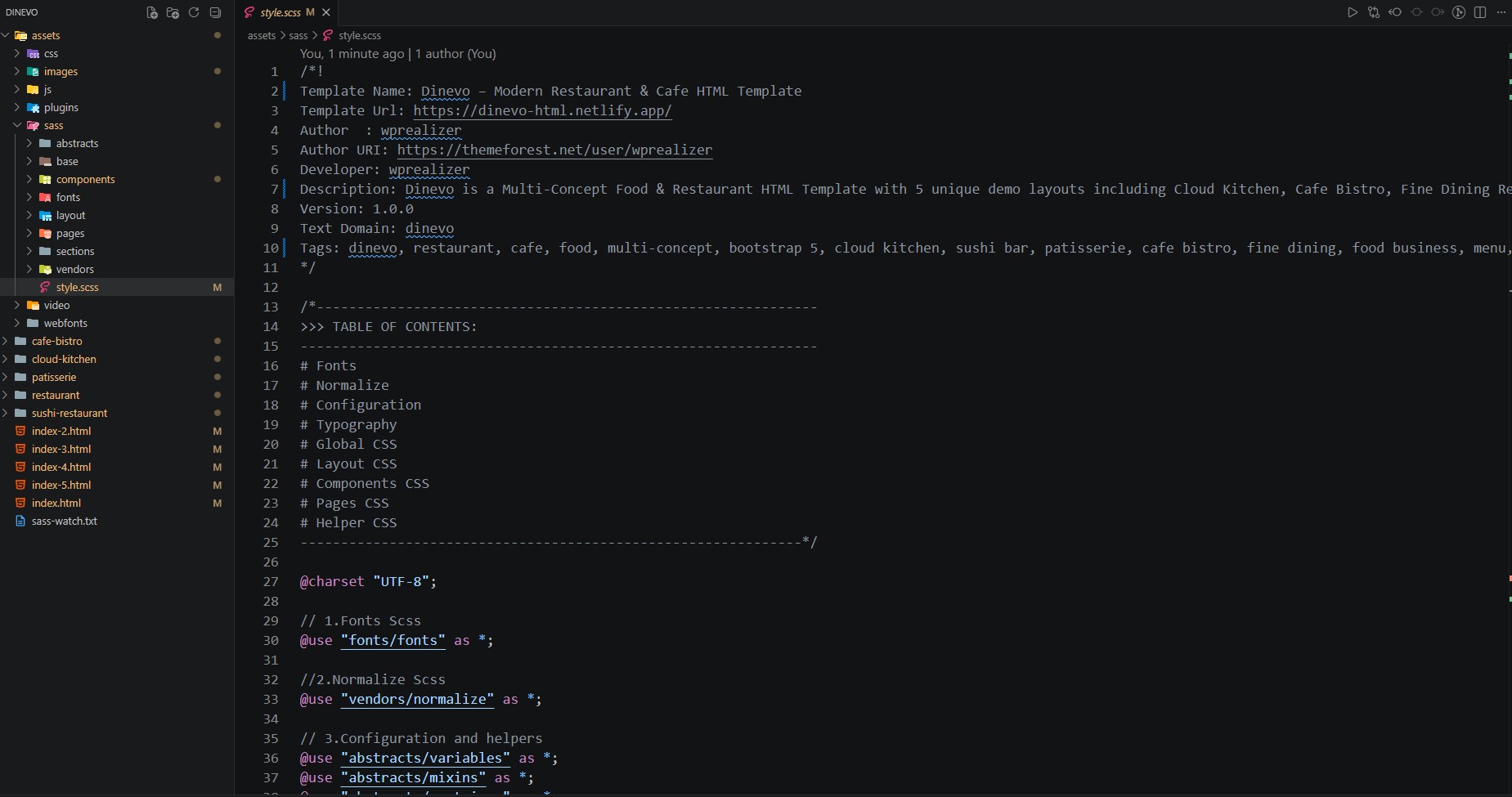Screen dimensions: 1512x797
Task: Expand the css folder
Action: (117, 53)
